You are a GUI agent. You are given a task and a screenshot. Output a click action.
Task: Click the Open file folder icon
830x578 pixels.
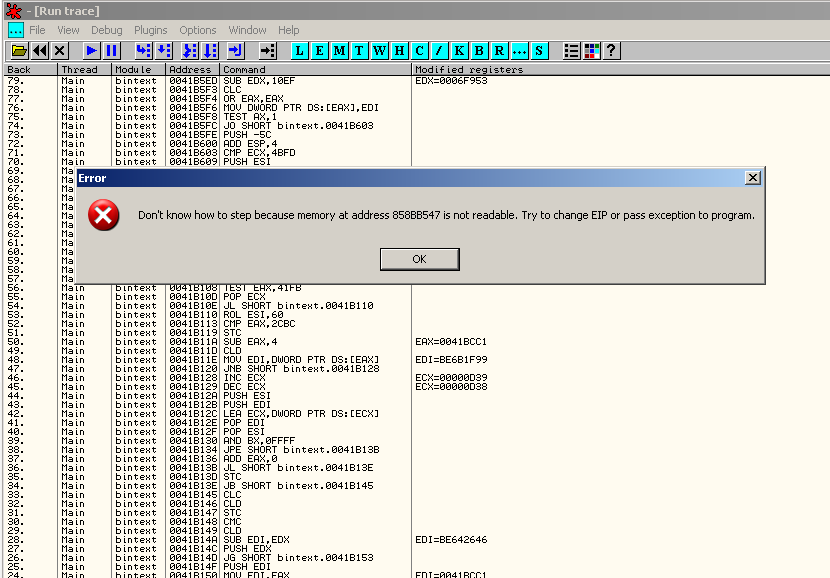19,50
